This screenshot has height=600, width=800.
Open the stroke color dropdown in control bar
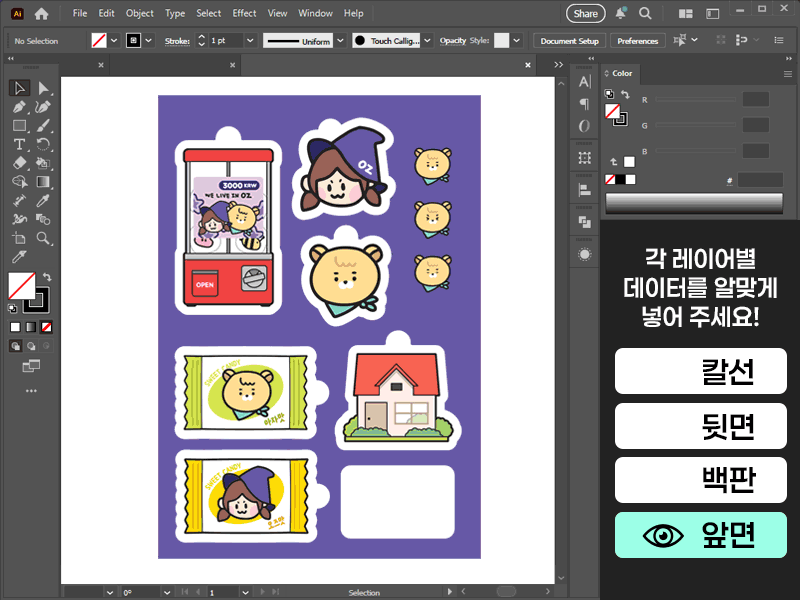pos(148,40)
